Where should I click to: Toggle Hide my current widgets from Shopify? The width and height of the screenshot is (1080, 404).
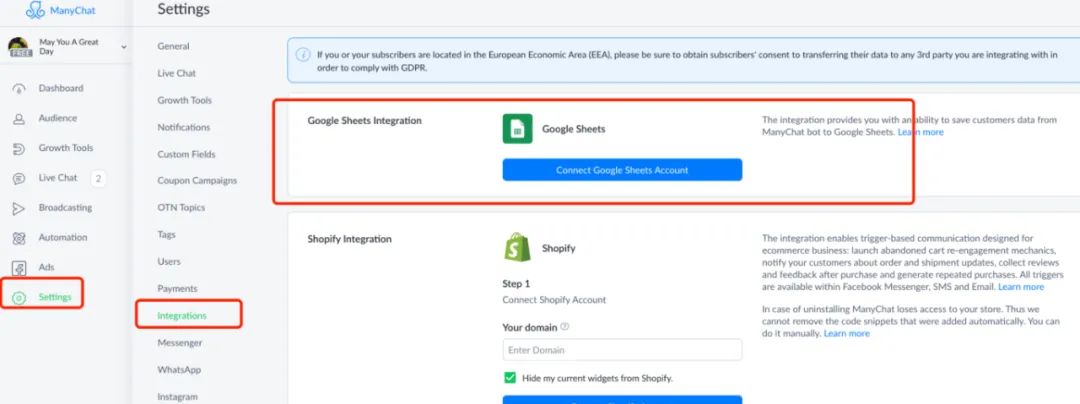point(510,378)
